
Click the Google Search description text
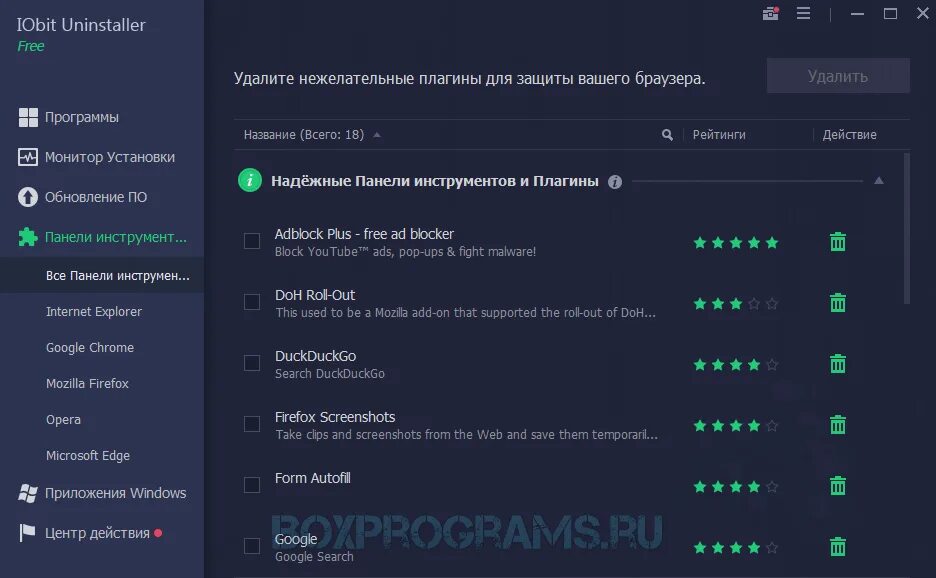(314, 557)
